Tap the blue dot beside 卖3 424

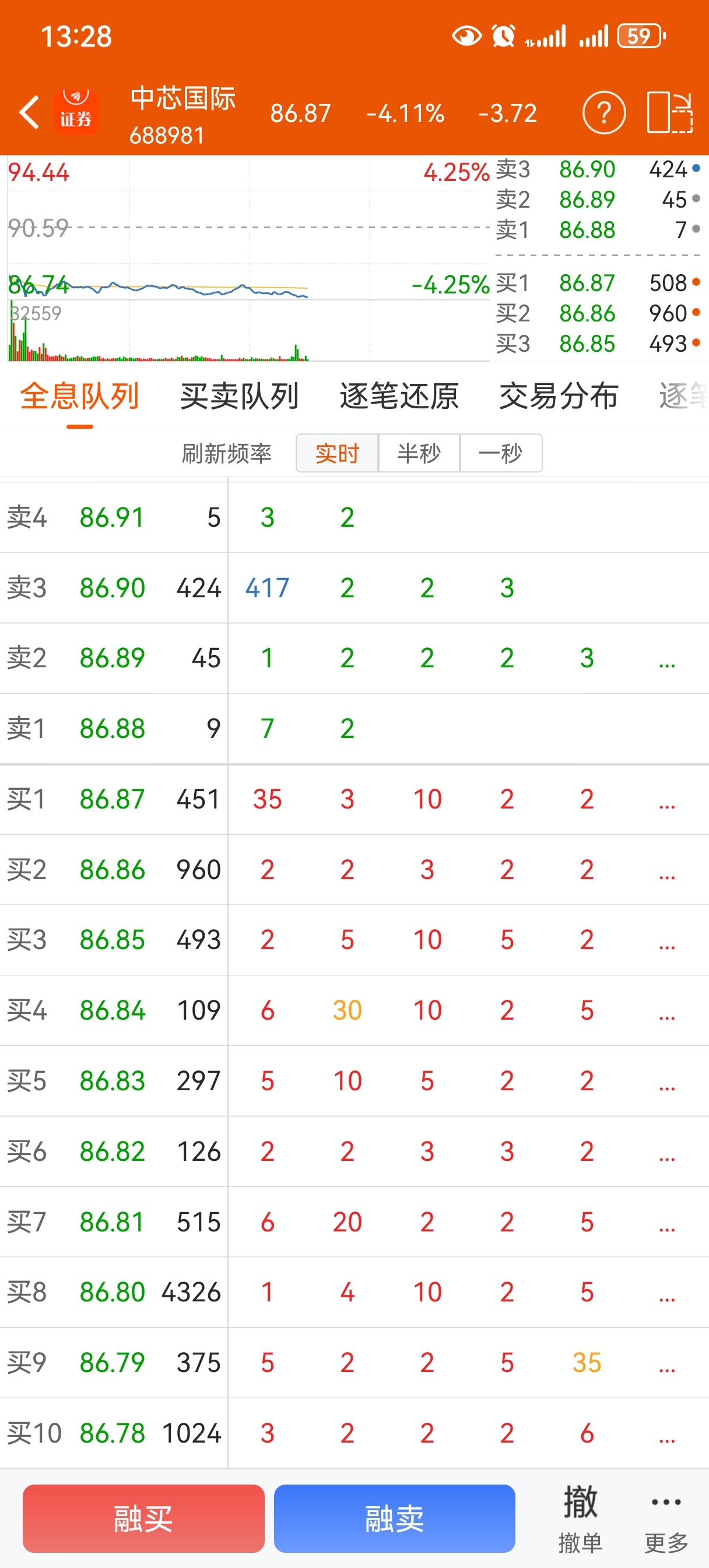pos(696,168)
